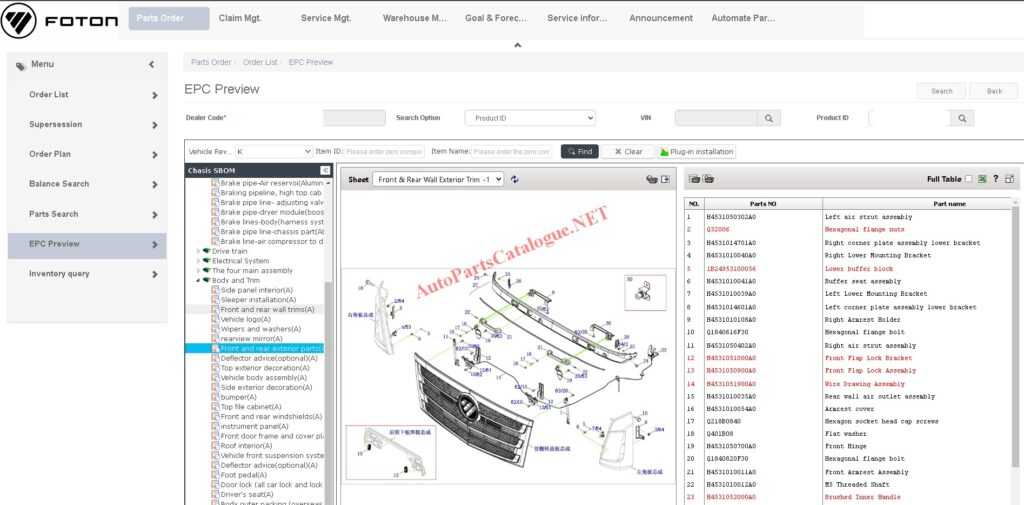Enable the Full Table checkbox
1024x505 pixels.
(x=967, y=179)
